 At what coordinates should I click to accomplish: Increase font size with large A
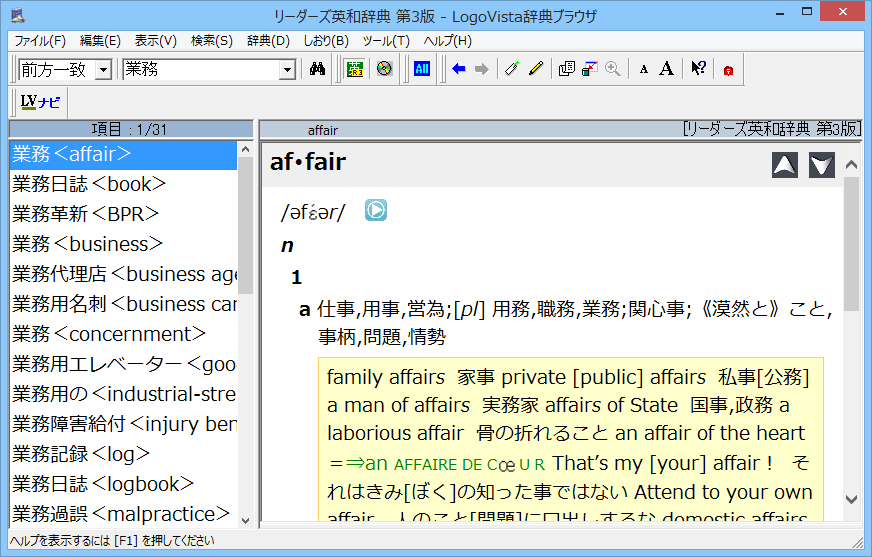[x=666, y=69]
